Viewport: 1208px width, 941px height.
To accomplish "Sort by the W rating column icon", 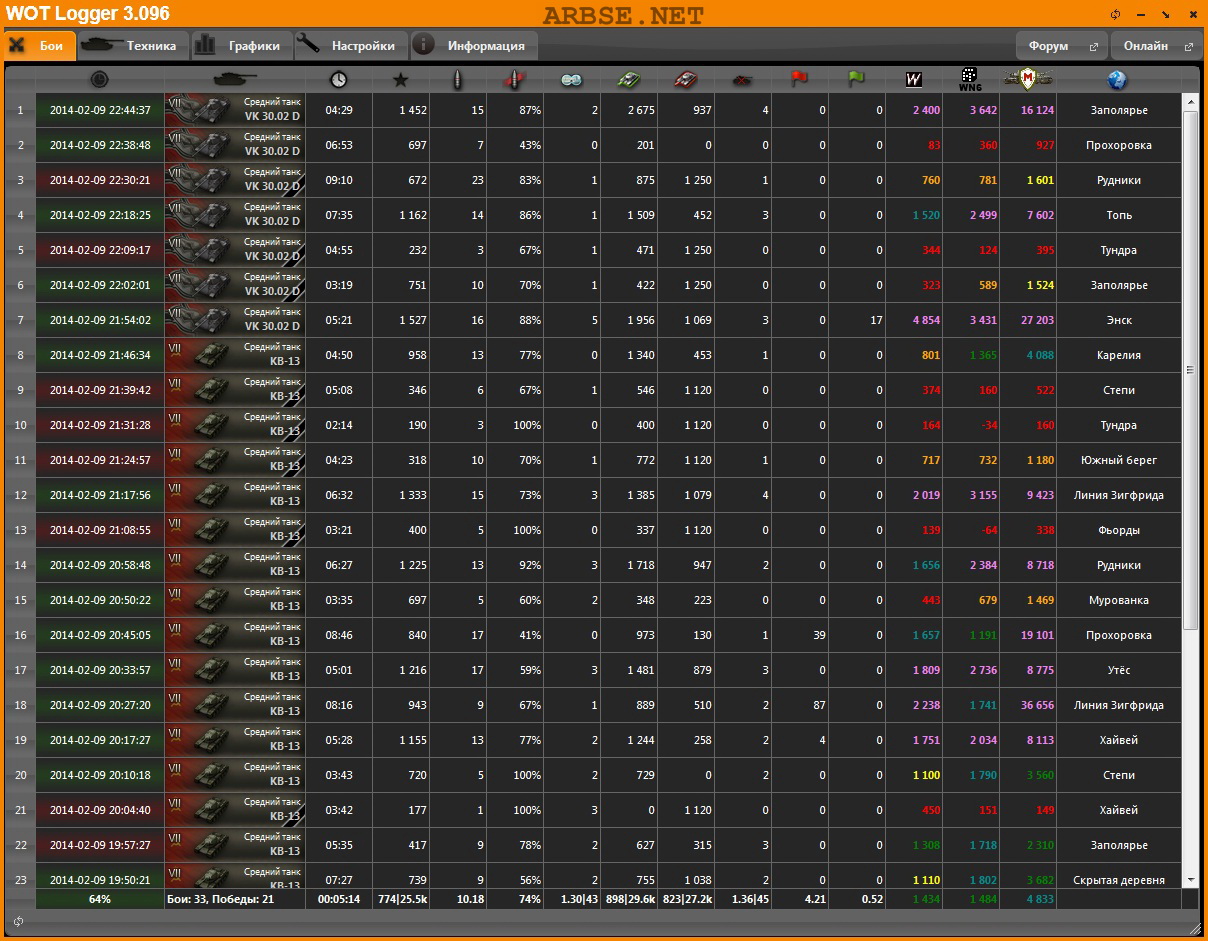I will pyautogui.click(x=913, y=79).
